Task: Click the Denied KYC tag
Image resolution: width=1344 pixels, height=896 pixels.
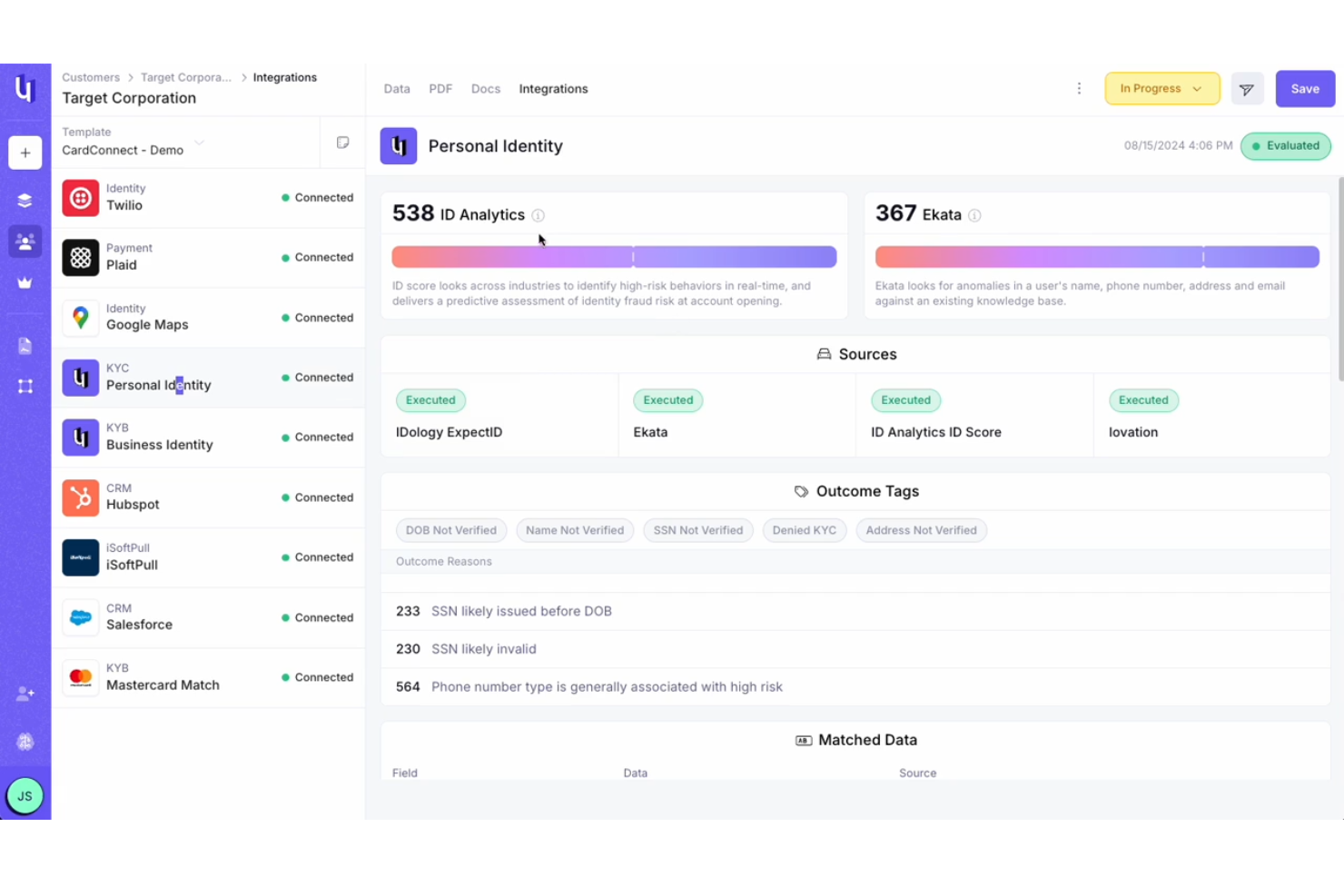Action: pos(805,530)
